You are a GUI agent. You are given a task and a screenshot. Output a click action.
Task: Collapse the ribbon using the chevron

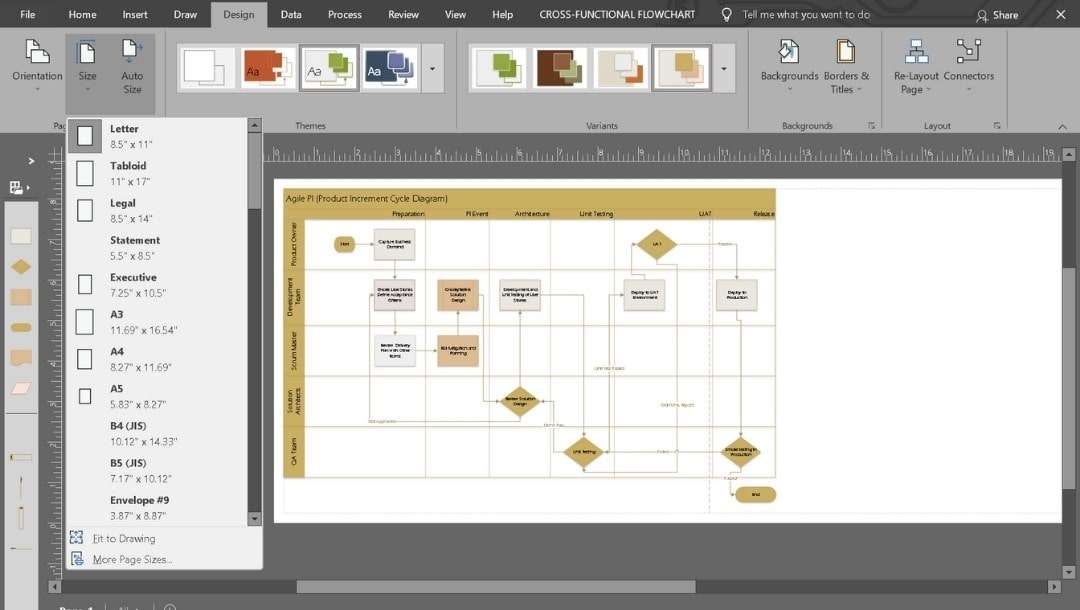[x=1062, y=127]
